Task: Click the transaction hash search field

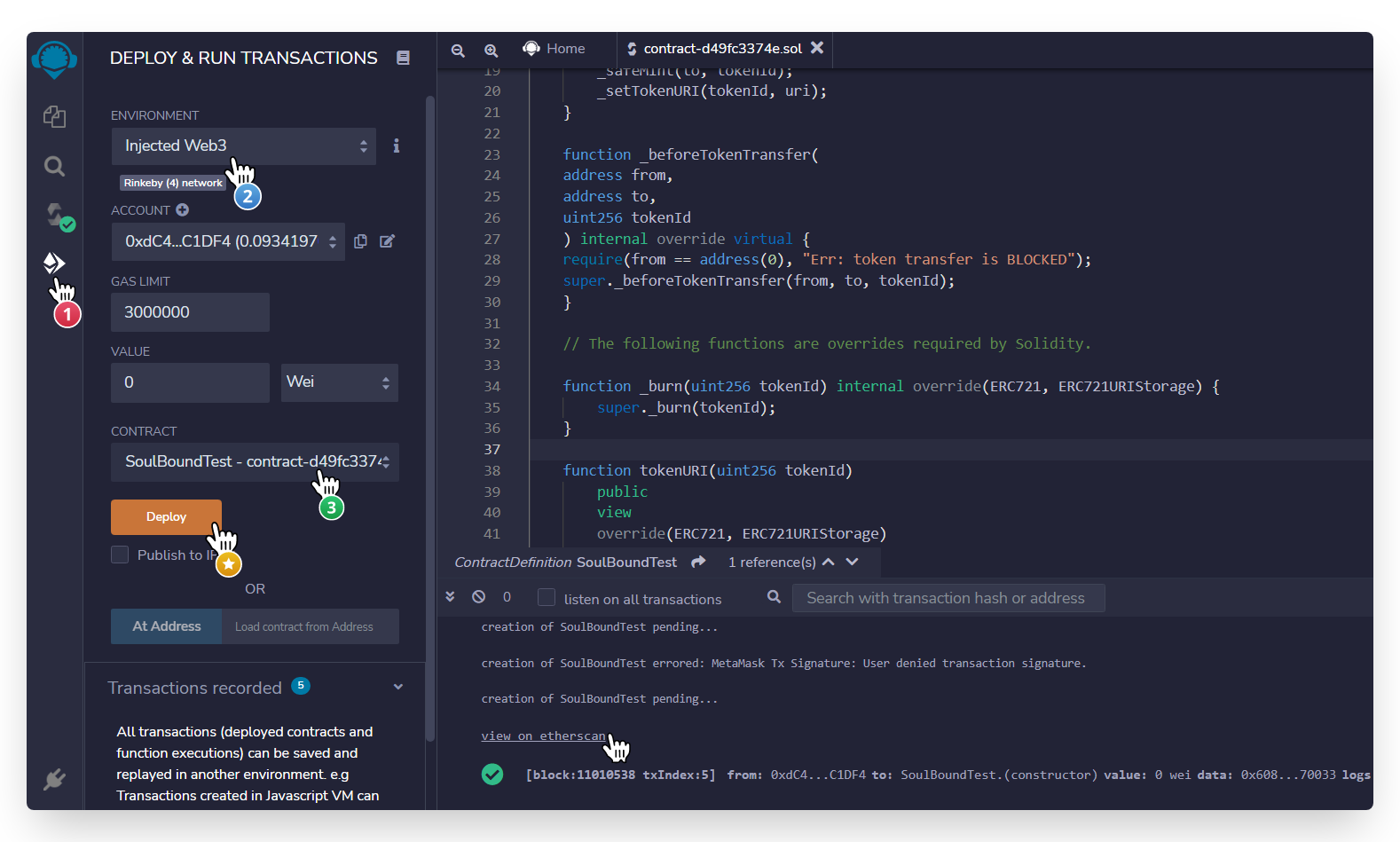Action: [948, 598]
